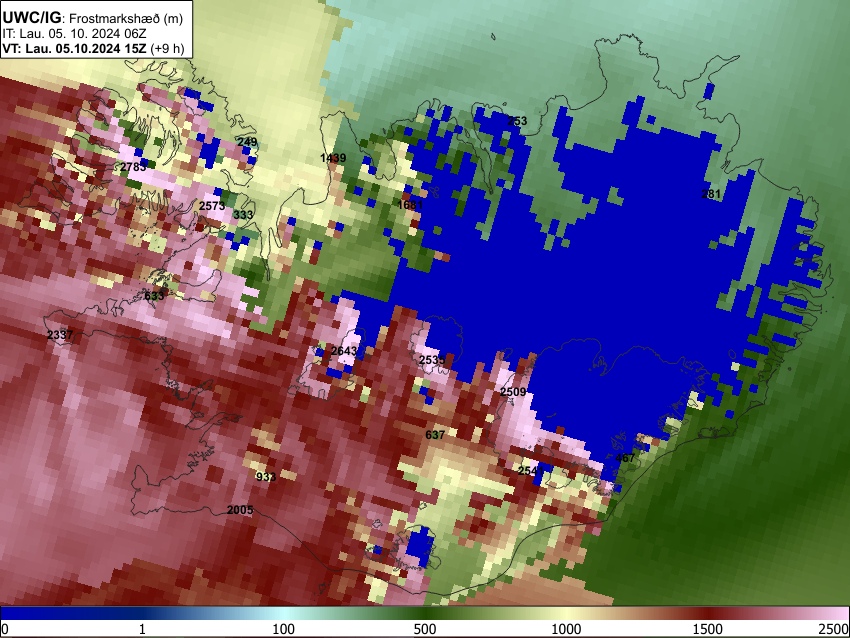850x638 pixels.
Task: Click the map value label 633
Action: coord(154,296)
